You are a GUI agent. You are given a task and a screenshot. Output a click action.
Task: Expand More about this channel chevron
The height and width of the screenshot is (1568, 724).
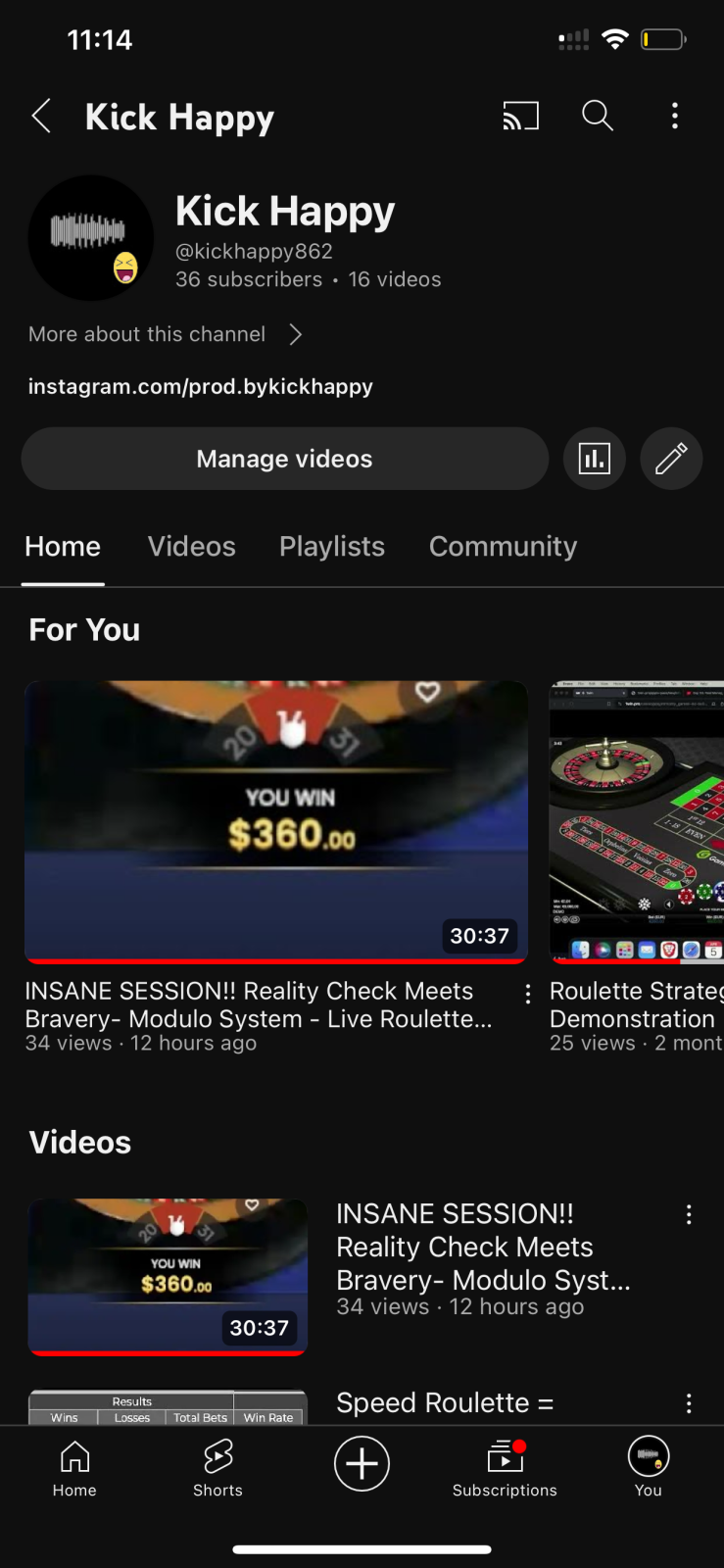point(296,334)
